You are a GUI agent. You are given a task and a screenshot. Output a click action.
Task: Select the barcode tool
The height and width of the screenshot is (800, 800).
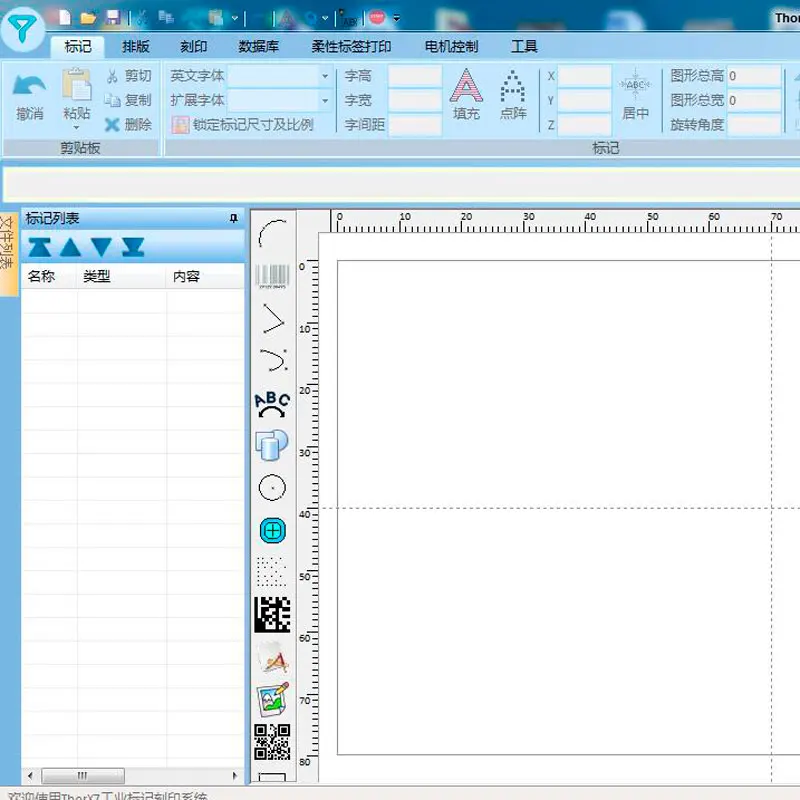(x=272, y=276)
